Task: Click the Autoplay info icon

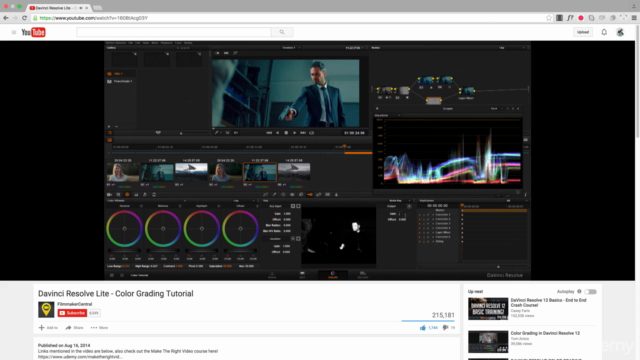Action: coord(579,291)
